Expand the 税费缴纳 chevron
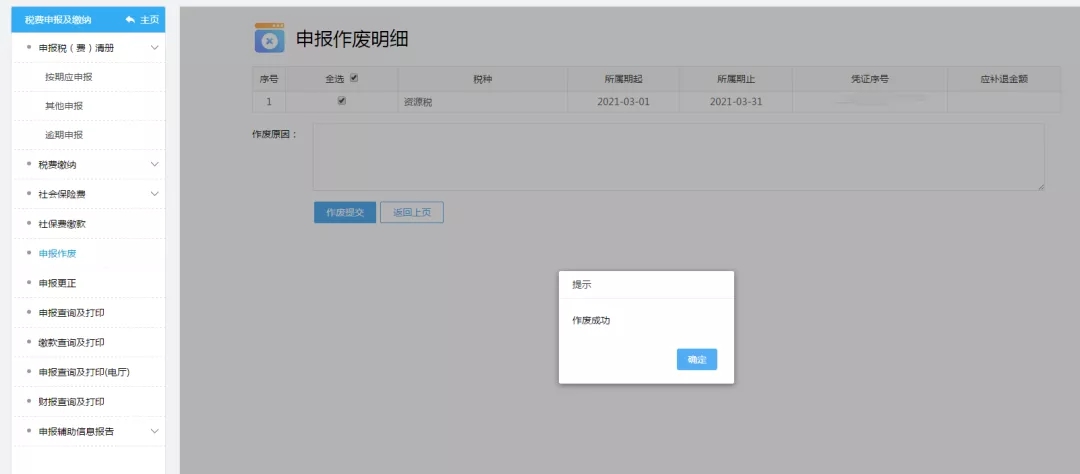Viewport: 1080px width, 474px height. [154, 164]
